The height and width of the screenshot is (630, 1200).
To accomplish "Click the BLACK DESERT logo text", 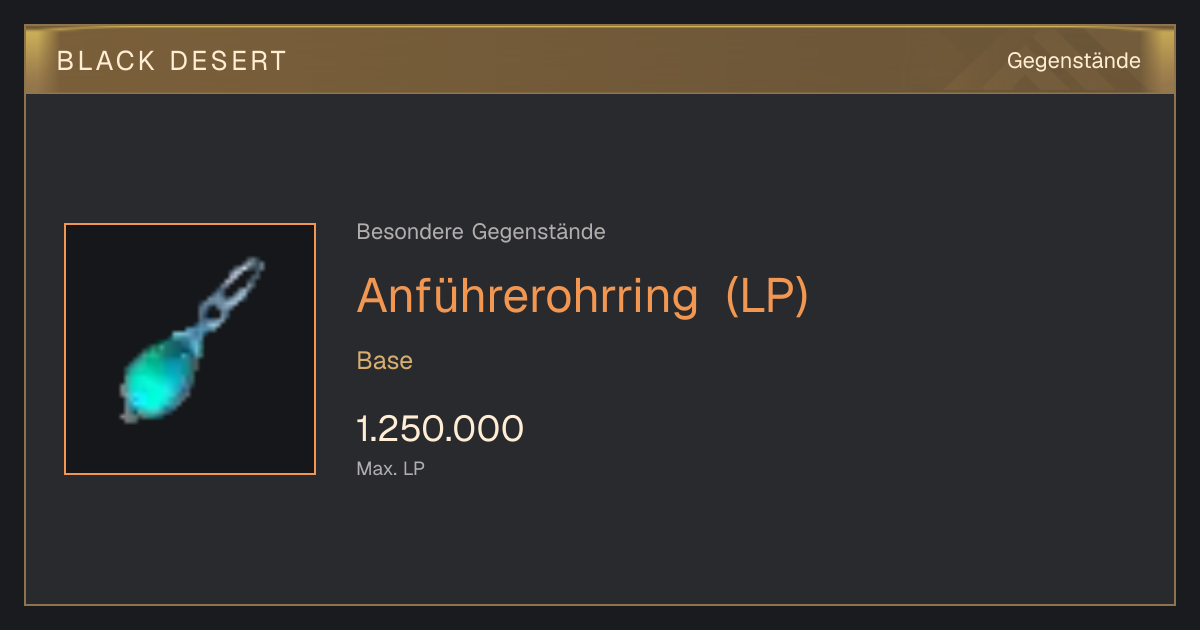I will [172, 61].
